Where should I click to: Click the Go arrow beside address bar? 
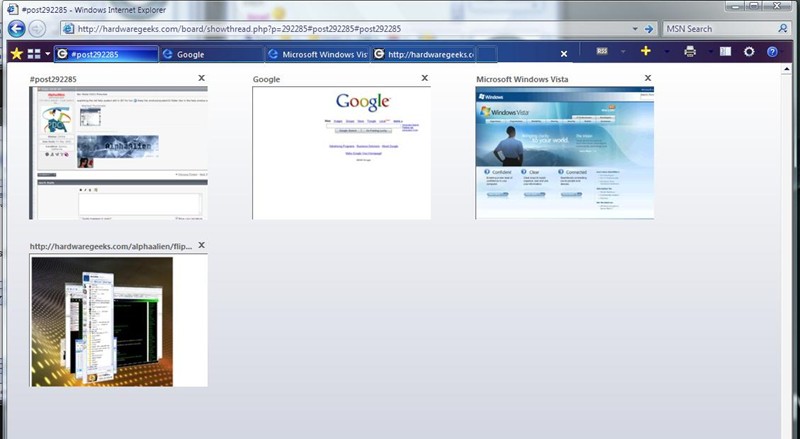click(649, 29)
